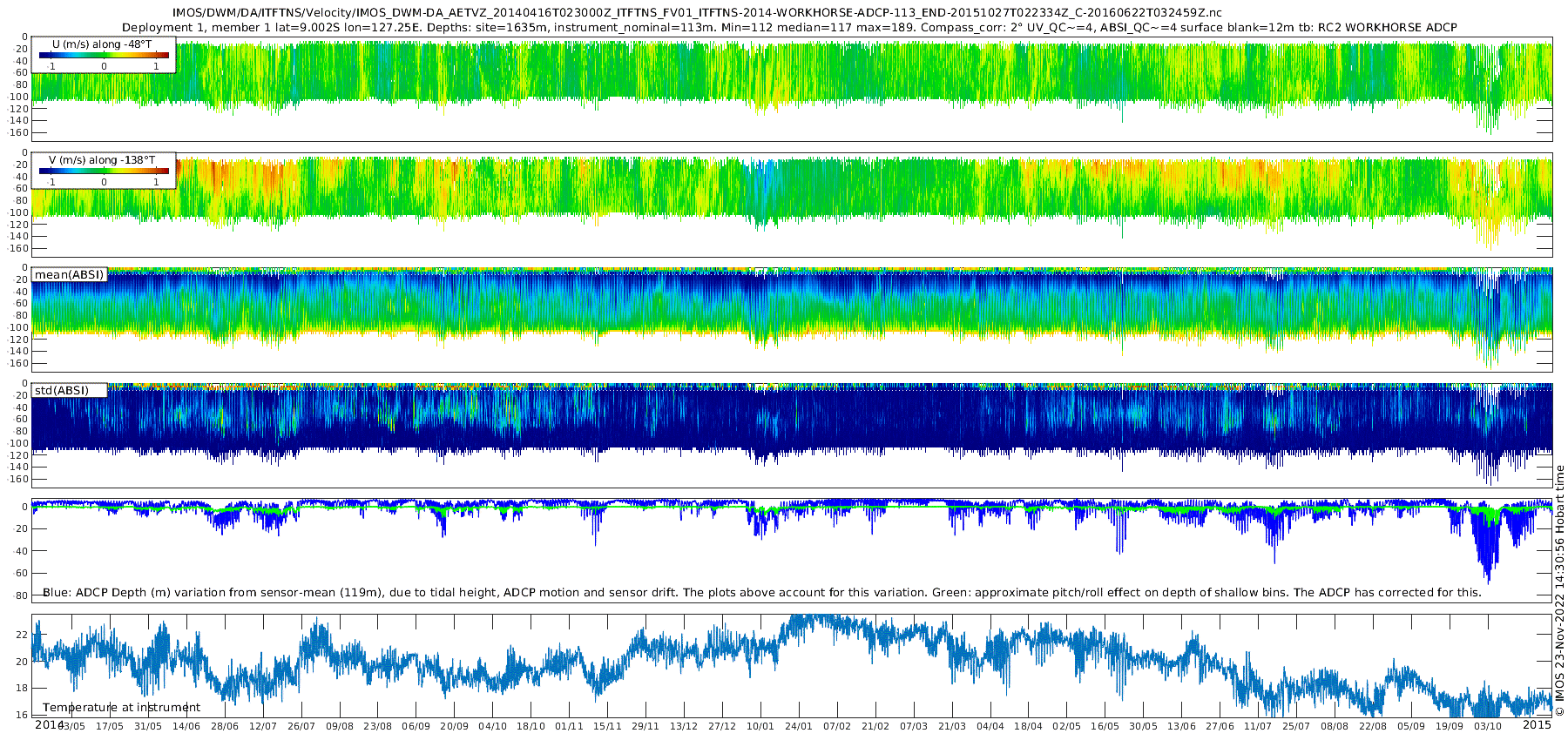Click the '23/08' date tick
The height and width of the screenshot is (740, 1568).
378,727
